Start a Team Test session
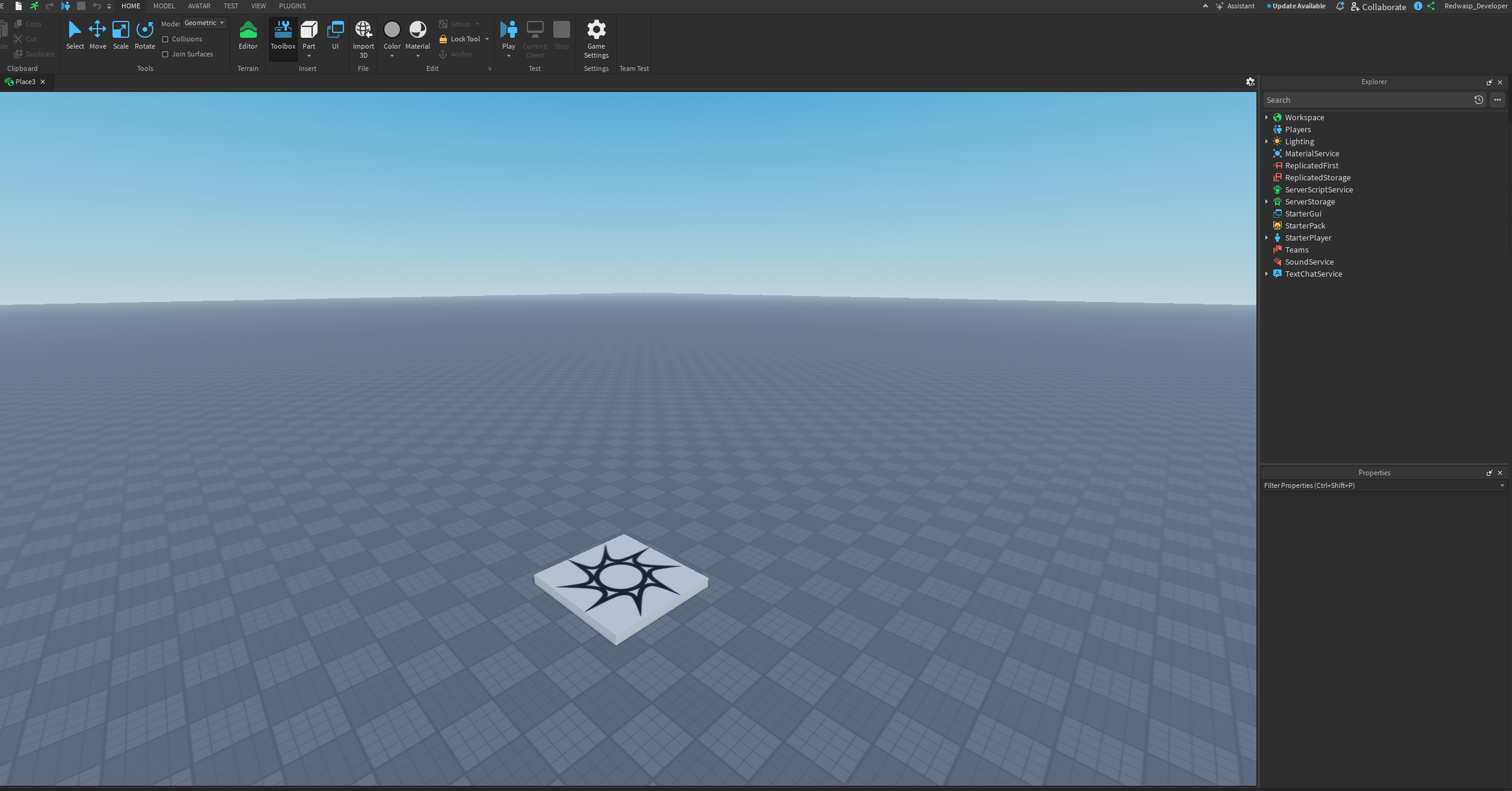1512x791 pixels. point(634,38)
